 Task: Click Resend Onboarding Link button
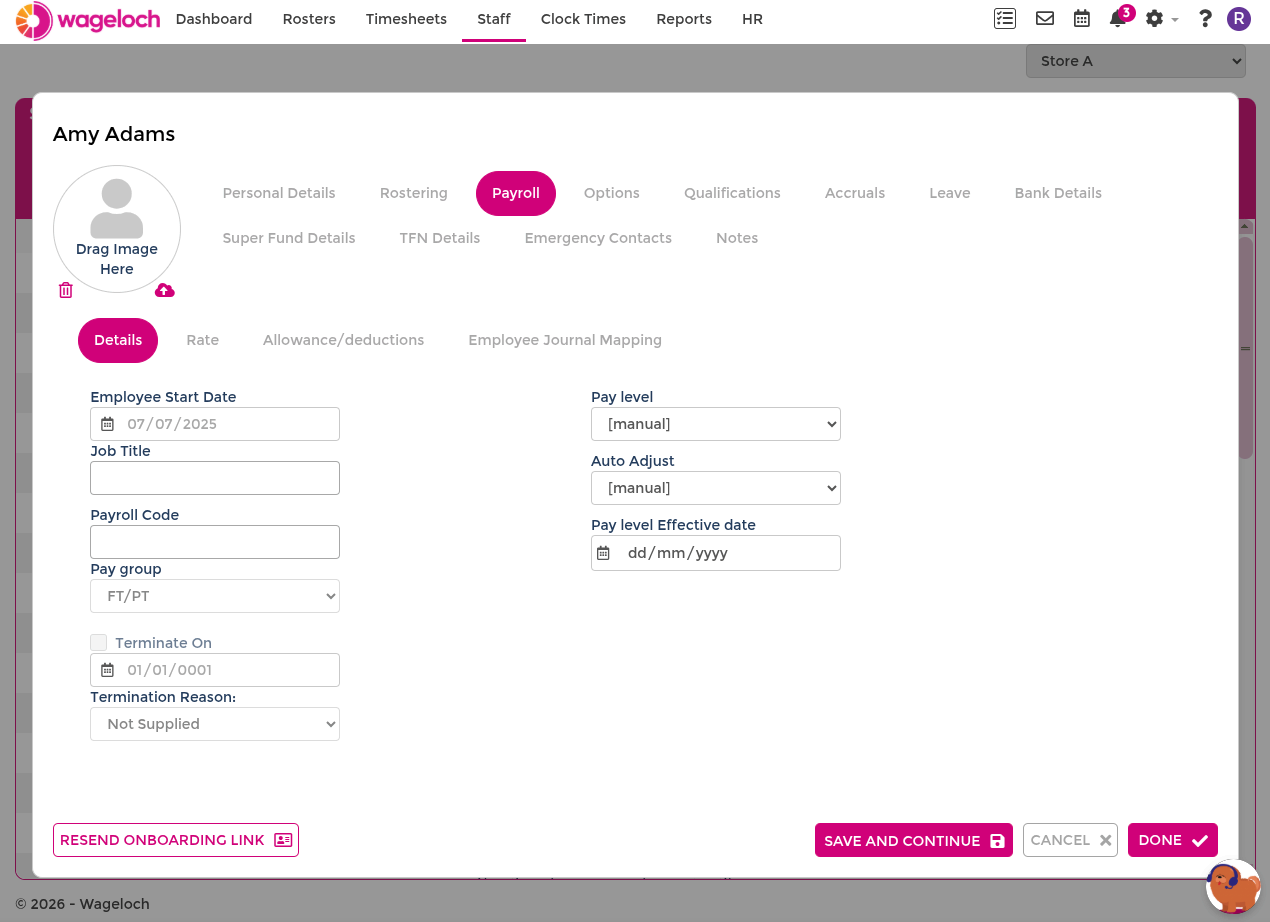pos(176,840)
